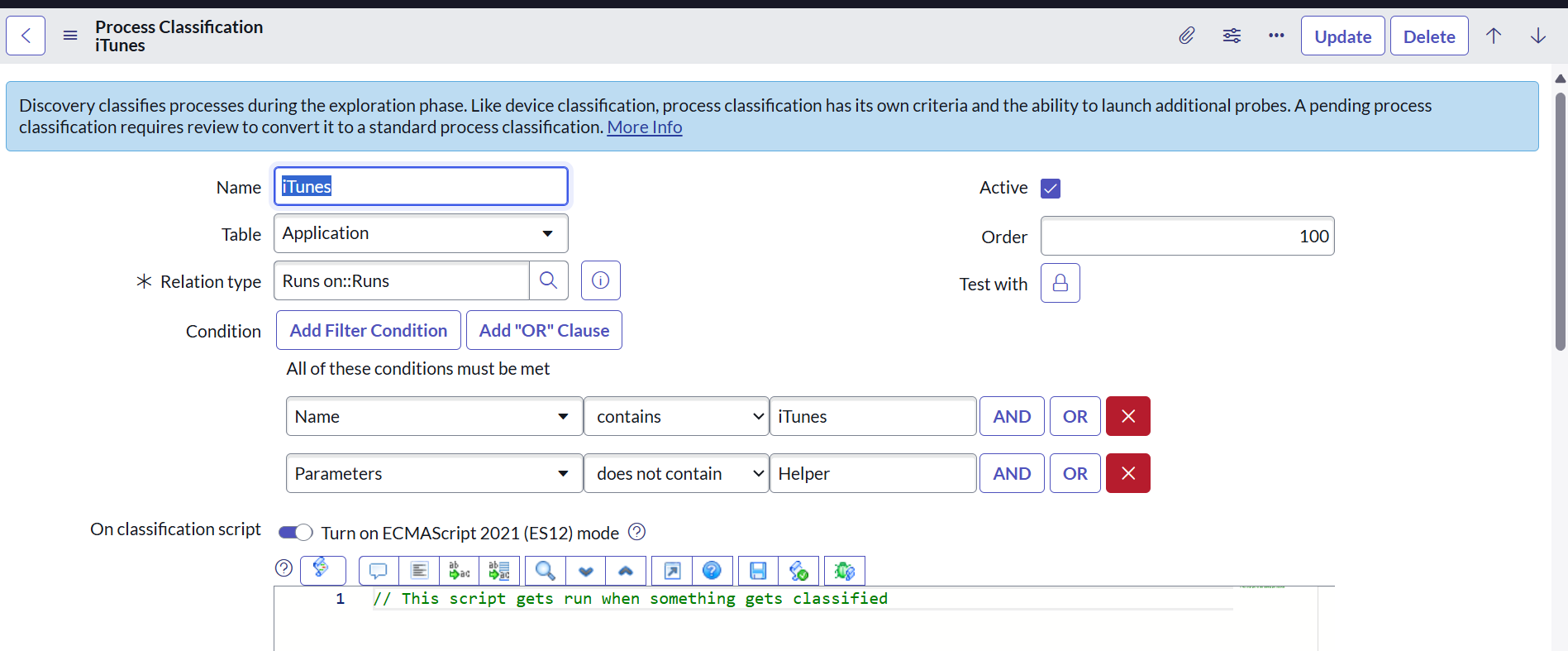1568x651 pixels.
Task: Open the form context menu (hamburger icon)
Action: tap(70, 36)
